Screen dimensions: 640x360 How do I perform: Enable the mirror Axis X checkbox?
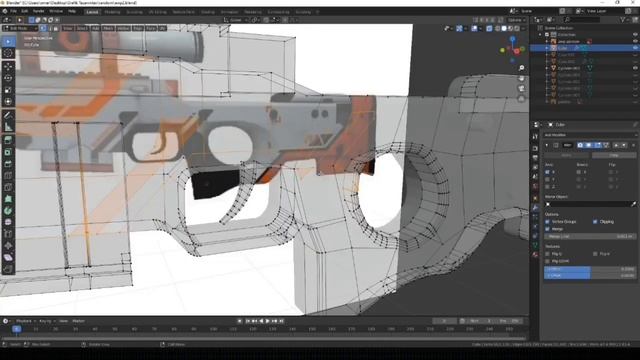pos(547,172)
